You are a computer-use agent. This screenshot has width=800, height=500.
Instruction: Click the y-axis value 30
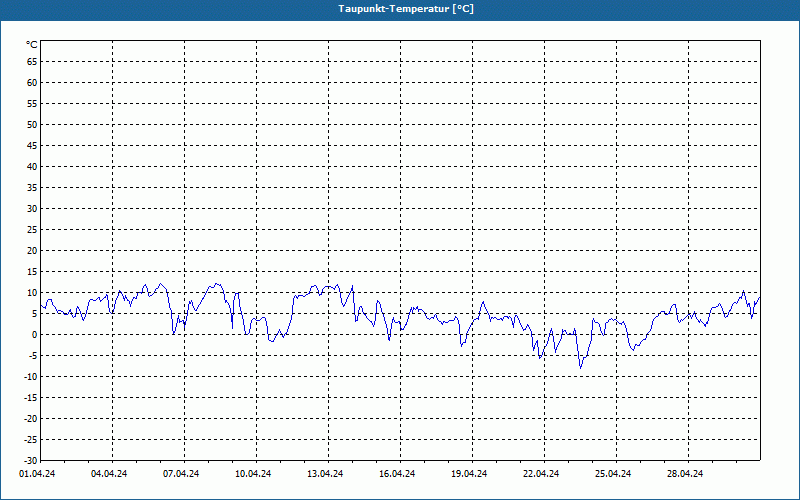click(x=32, y=209)
